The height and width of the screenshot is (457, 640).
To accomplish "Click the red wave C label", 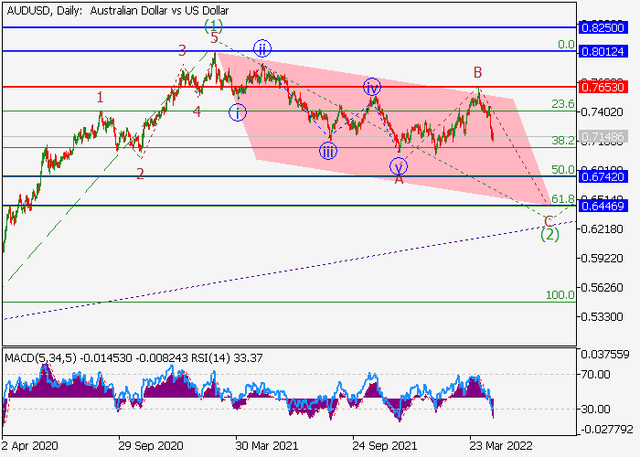I will pos(548,219).
